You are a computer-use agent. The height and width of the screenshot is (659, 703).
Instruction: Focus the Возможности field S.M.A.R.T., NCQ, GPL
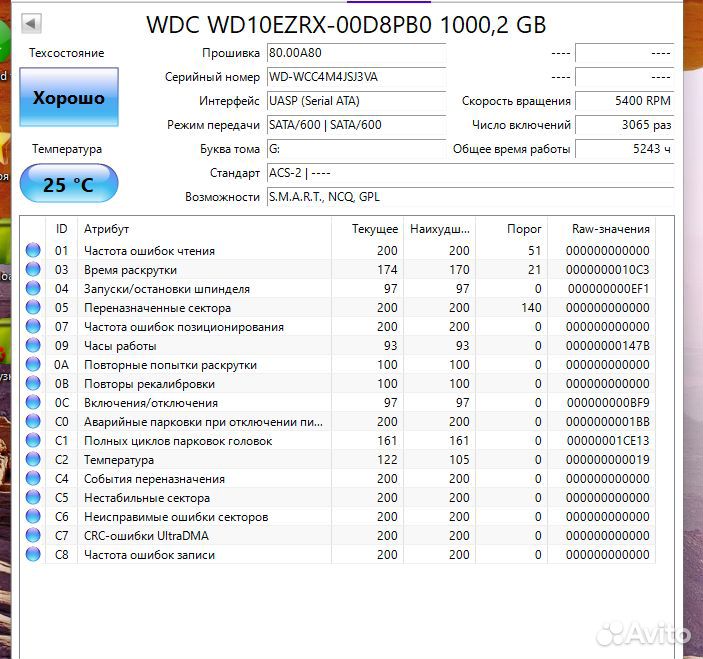coord(470,197)
